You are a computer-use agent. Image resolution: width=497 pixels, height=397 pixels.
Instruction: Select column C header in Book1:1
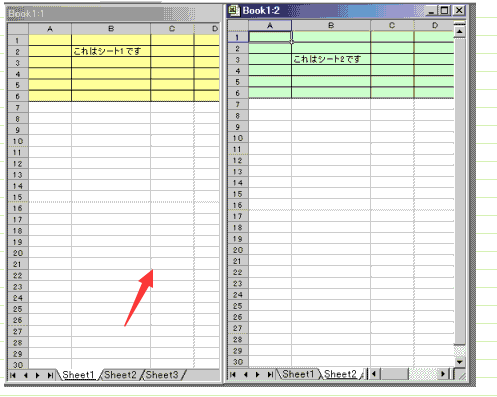pos(172,29)
